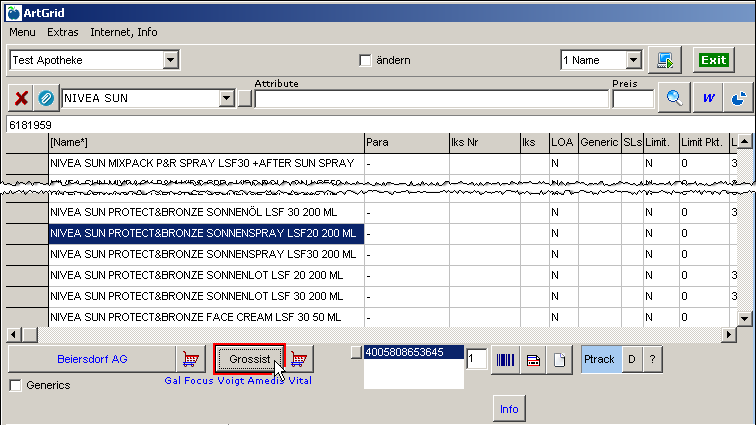Tick the Generics checkbox
This screenshot has width=756, height=425.
pos(15,385)
